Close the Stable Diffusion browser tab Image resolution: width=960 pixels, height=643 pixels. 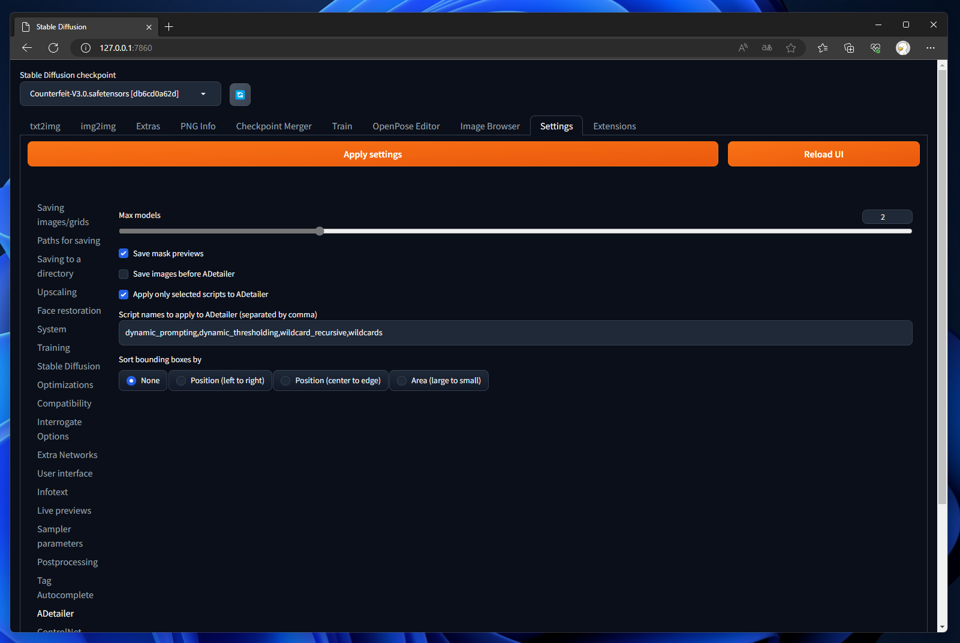click(149, 27)
